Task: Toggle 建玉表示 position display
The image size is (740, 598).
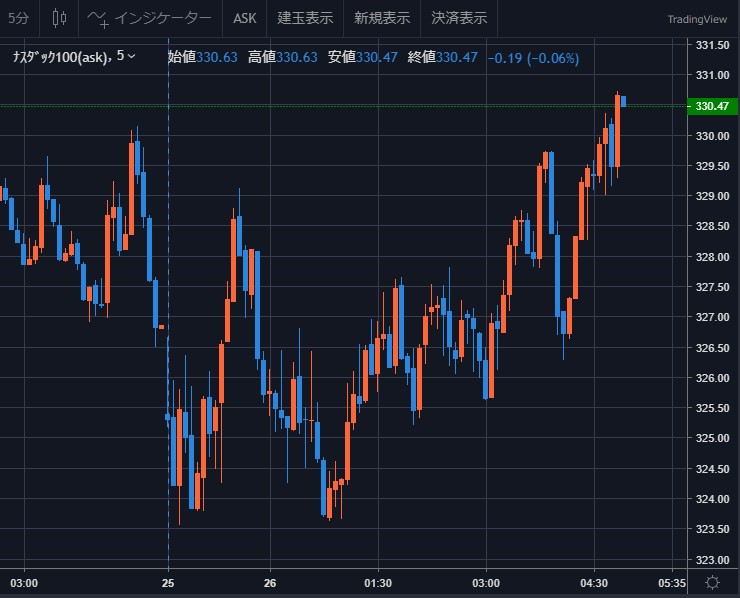Action: 305,18
